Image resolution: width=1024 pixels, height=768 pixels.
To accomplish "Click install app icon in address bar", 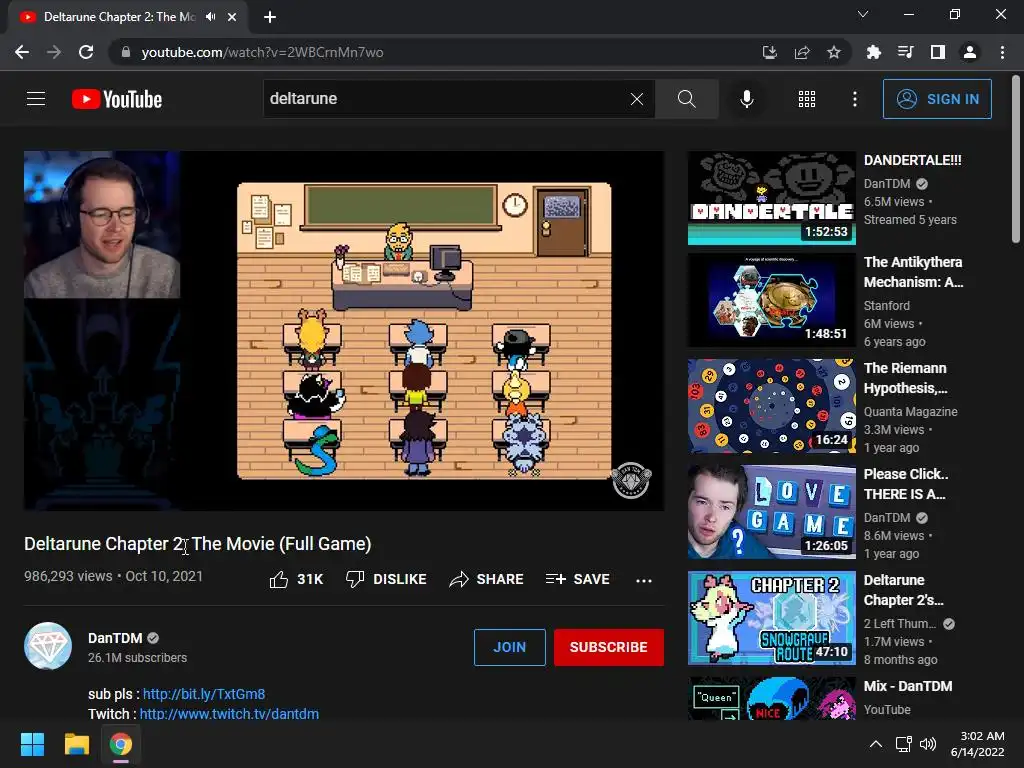I will [x=769, y=52].
